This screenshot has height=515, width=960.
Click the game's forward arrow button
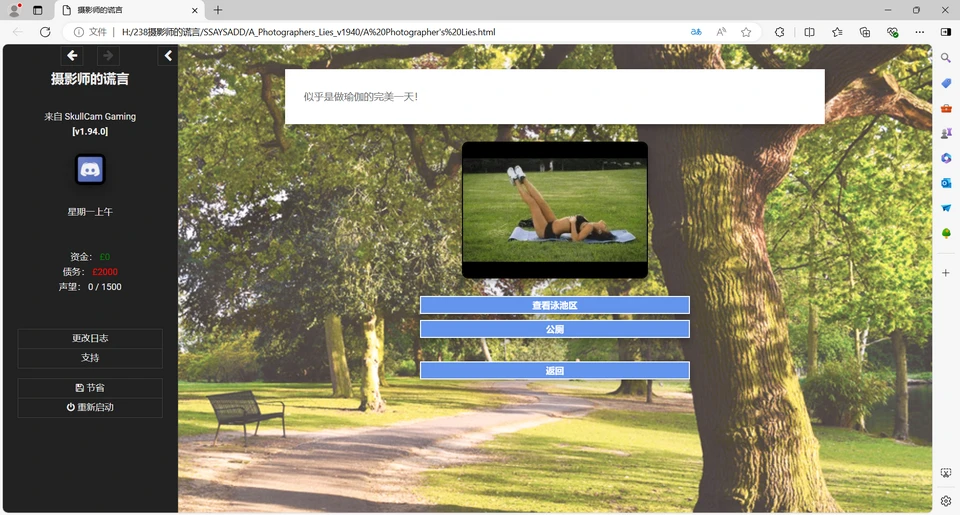[x=107, y=56]
